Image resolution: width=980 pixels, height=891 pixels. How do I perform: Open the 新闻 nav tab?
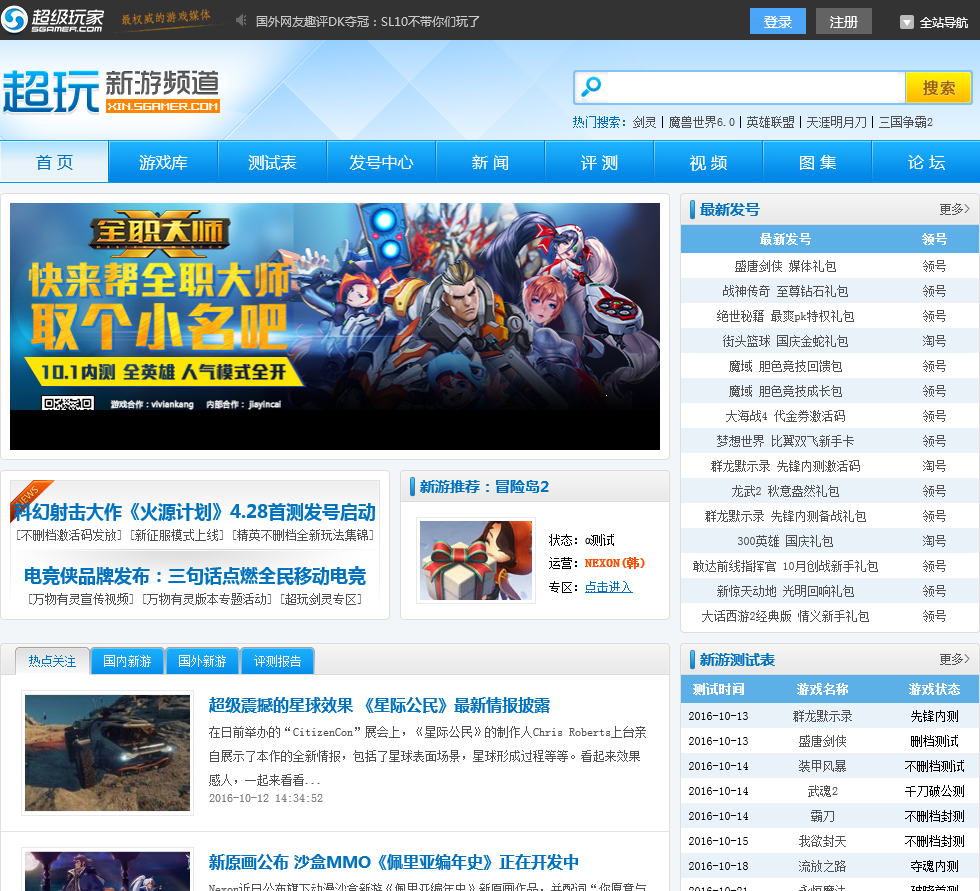490,162
